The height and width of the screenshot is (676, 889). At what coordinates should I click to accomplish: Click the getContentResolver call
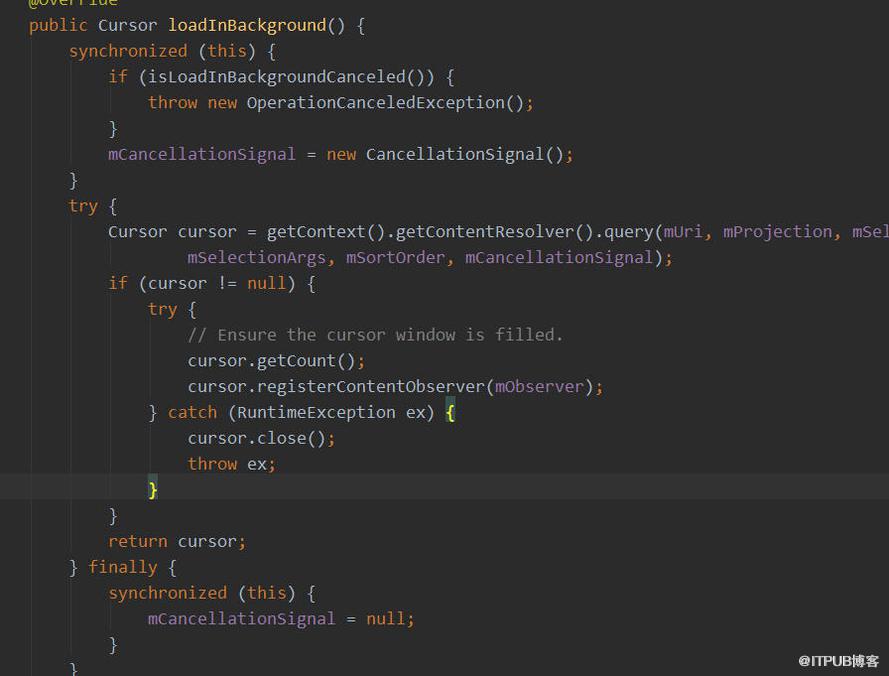click(485, 231)
